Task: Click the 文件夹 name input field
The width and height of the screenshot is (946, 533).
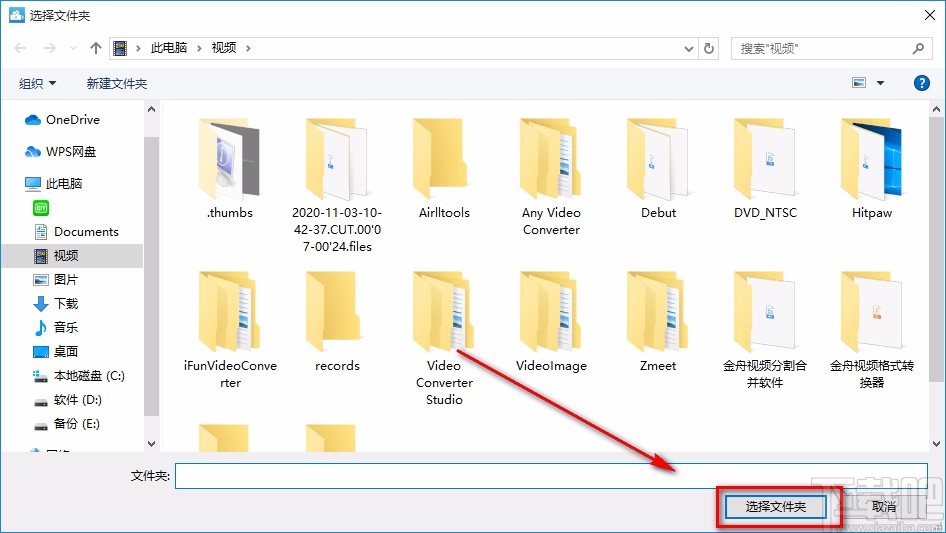Action: point(551,476)
